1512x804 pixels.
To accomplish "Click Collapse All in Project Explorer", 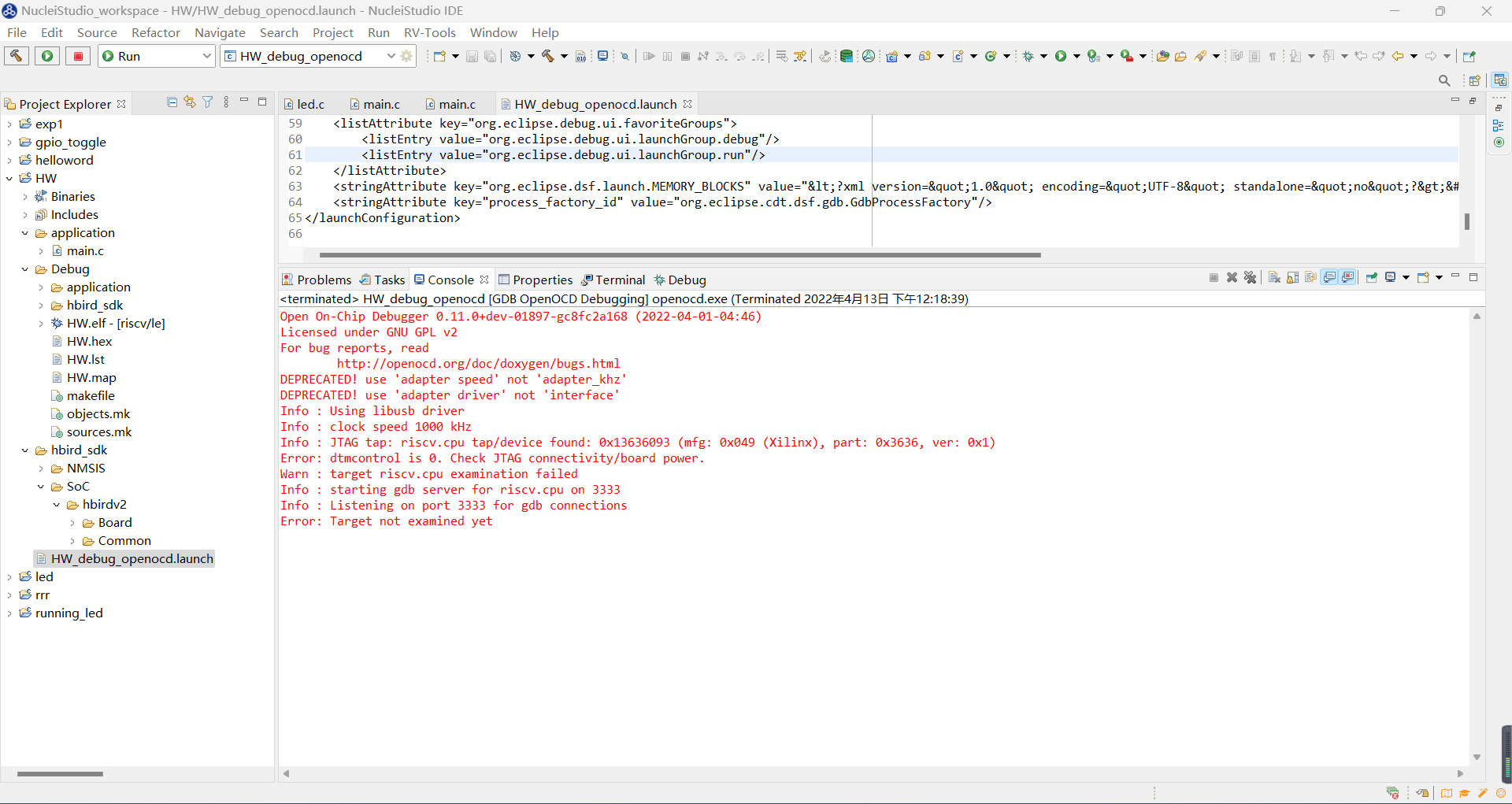I will 172,102.
